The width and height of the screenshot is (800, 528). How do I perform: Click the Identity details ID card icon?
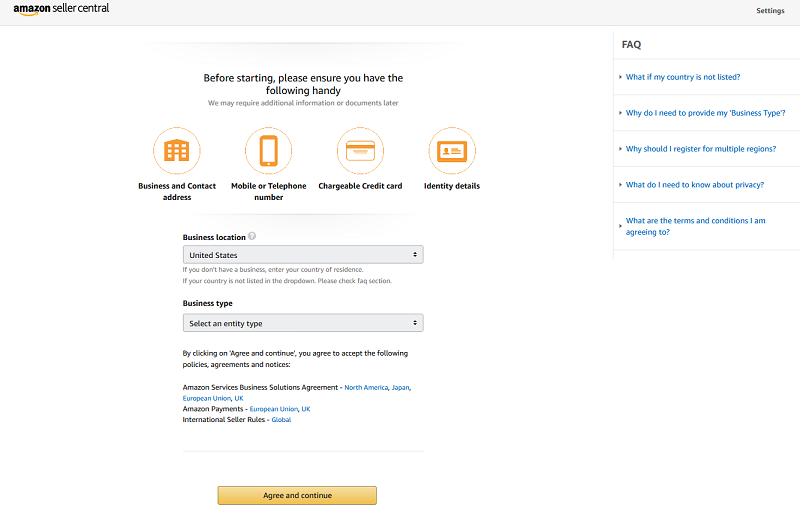[452, 150]
